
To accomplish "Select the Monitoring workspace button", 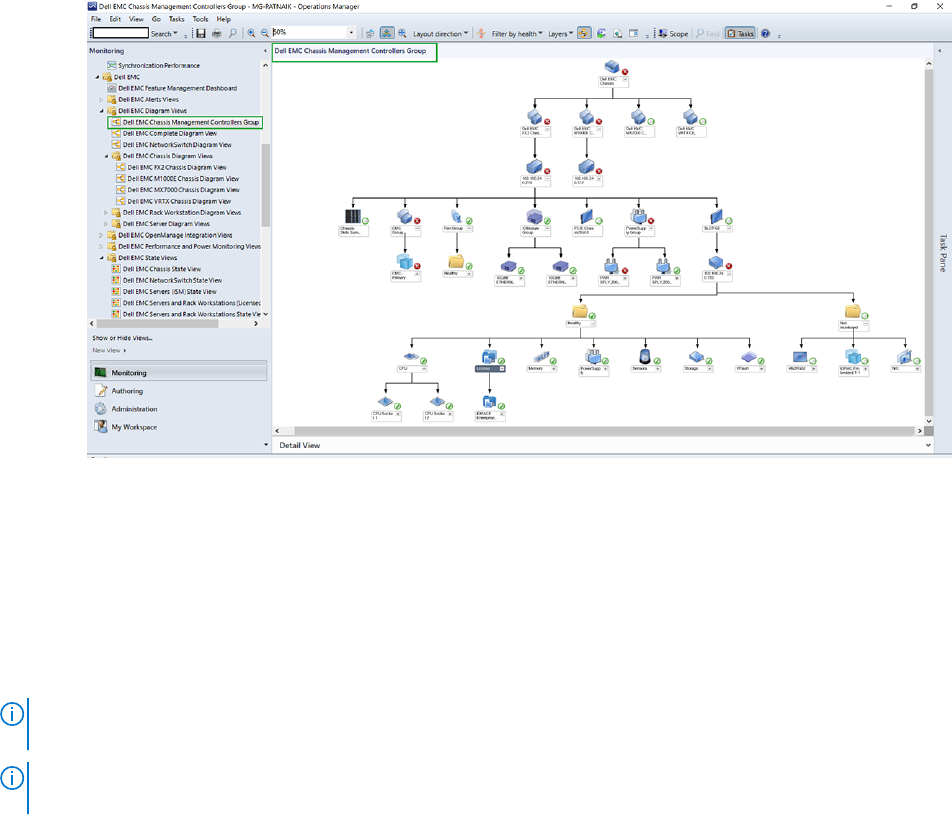I will pos(178,373).
